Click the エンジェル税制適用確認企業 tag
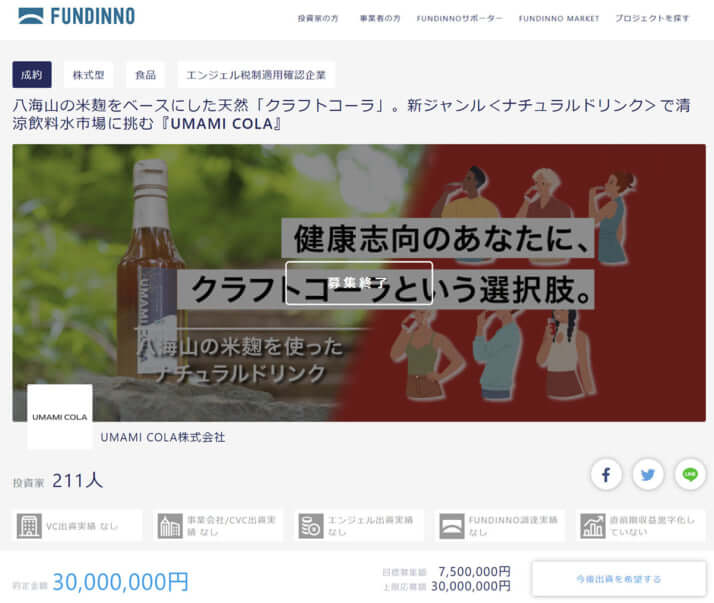 (256, 75)
